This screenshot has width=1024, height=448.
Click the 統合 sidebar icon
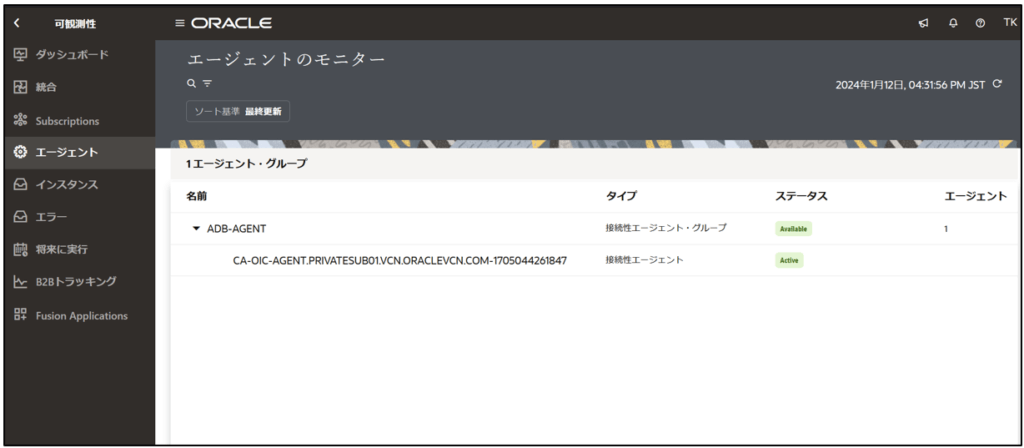pos(20,87)
